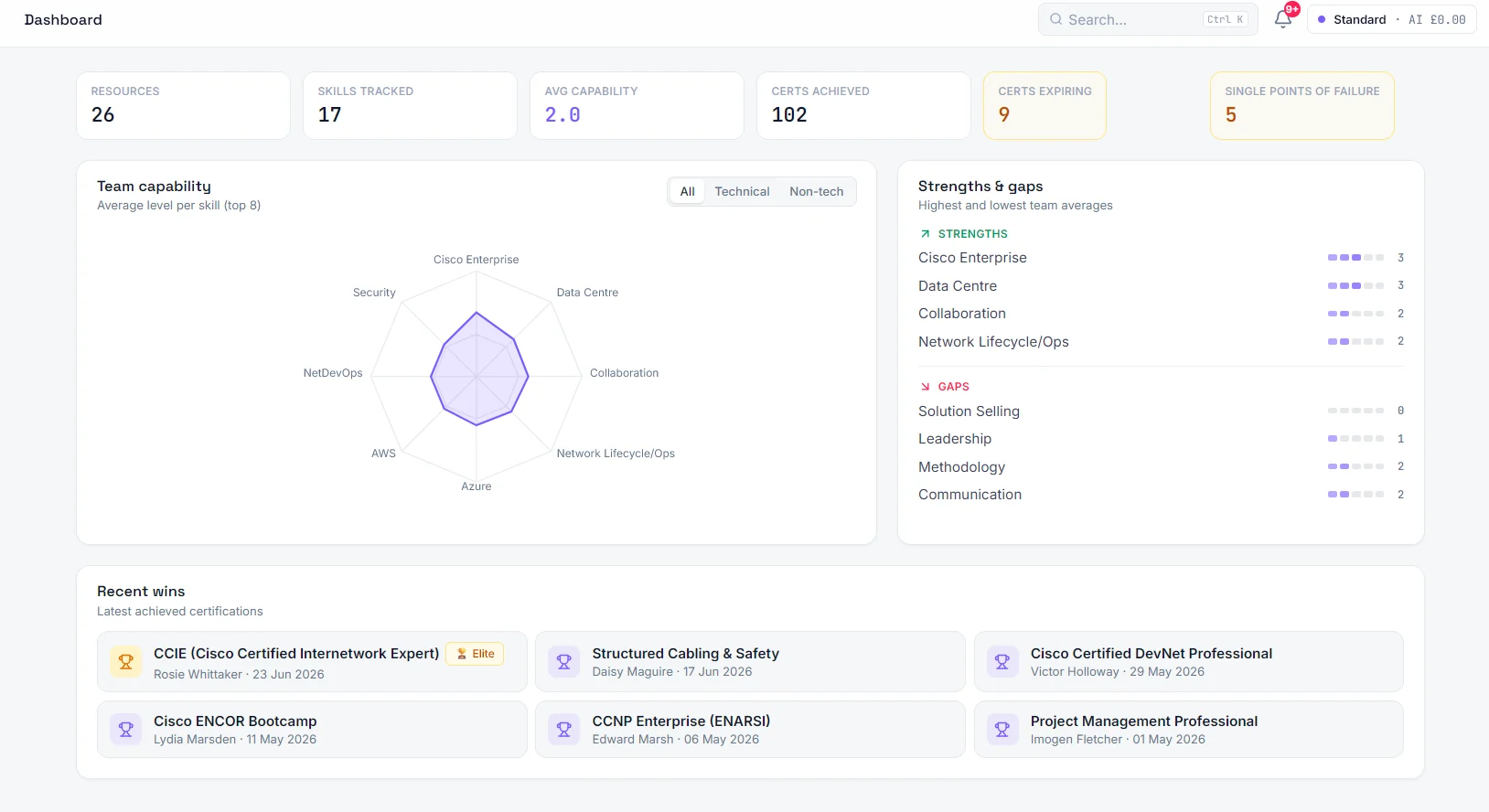Open the Certs Expiring card

pyautogui.click(x=1044, y=105)
